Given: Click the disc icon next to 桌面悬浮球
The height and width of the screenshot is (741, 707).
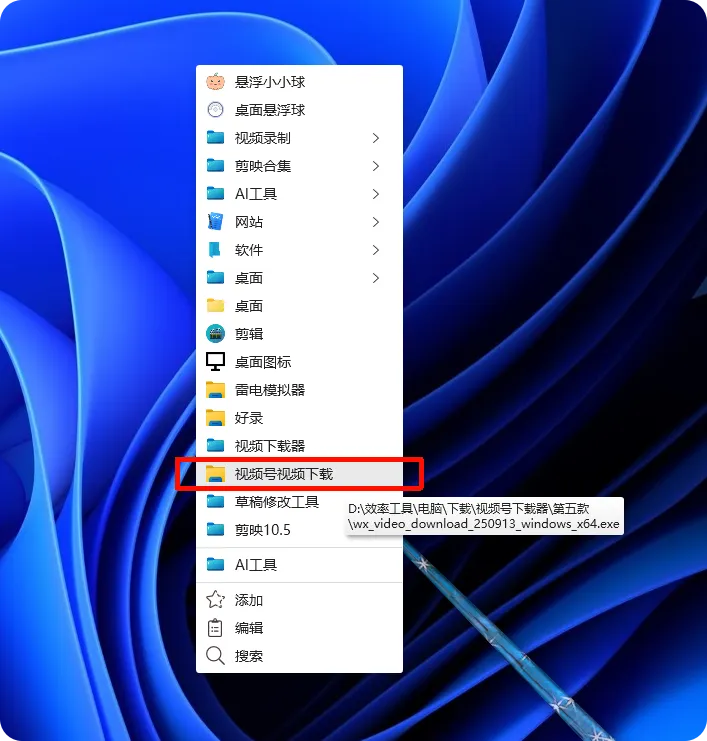Looking at the screenshot, I should click(x=216, y=110).
